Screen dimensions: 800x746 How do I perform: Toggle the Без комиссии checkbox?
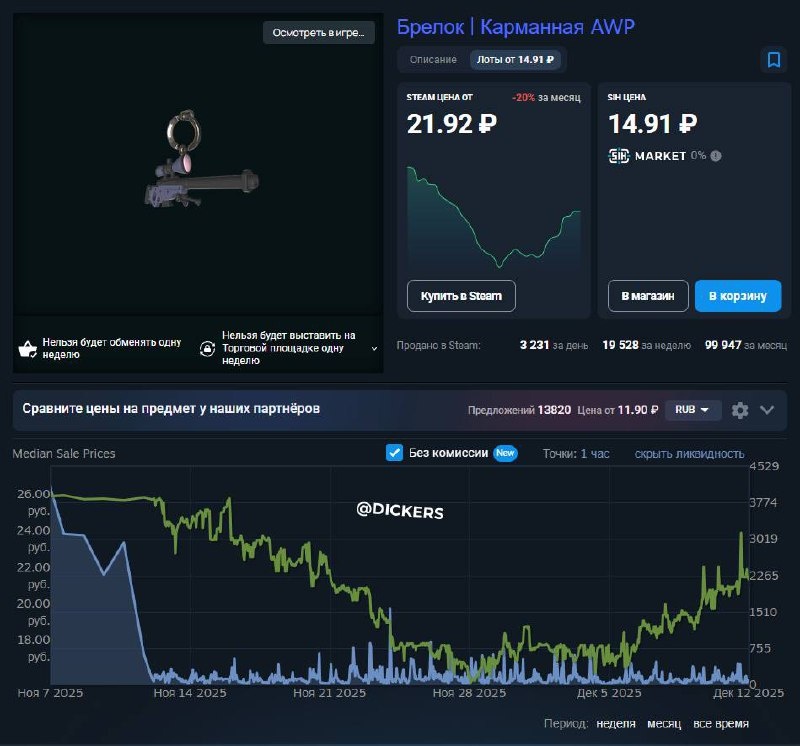[394, 453]
